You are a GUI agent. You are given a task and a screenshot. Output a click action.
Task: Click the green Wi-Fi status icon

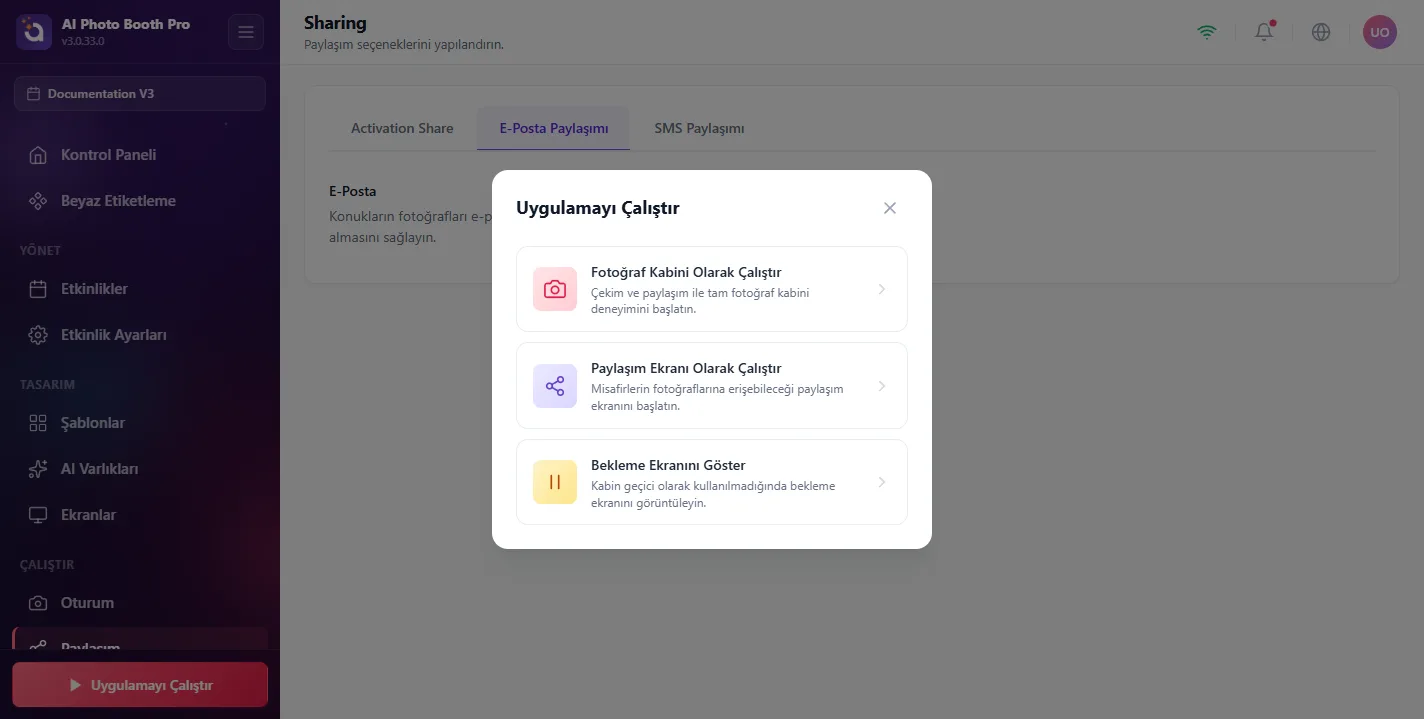pos(1208,32)
